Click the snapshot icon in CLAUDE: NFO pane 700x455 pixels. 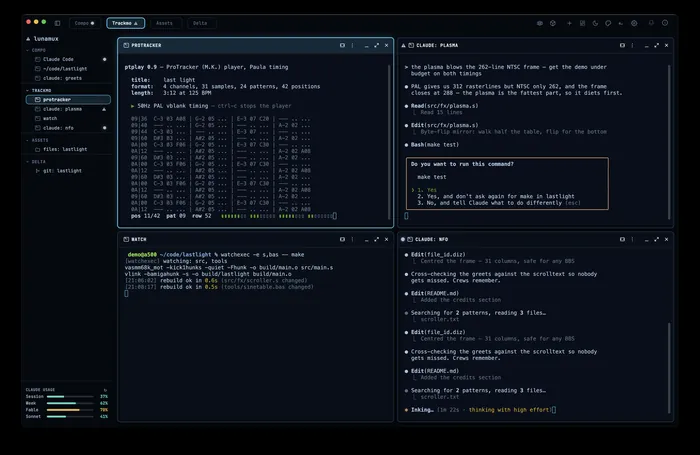coord(622,239)
